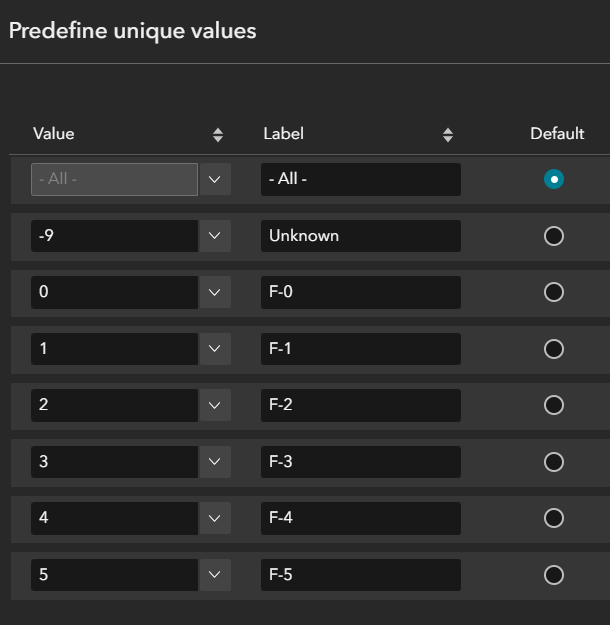This screenshot has height=625, width=610.
Task: Expand the value 0 dropdown arrow
Action: (215, 292)
